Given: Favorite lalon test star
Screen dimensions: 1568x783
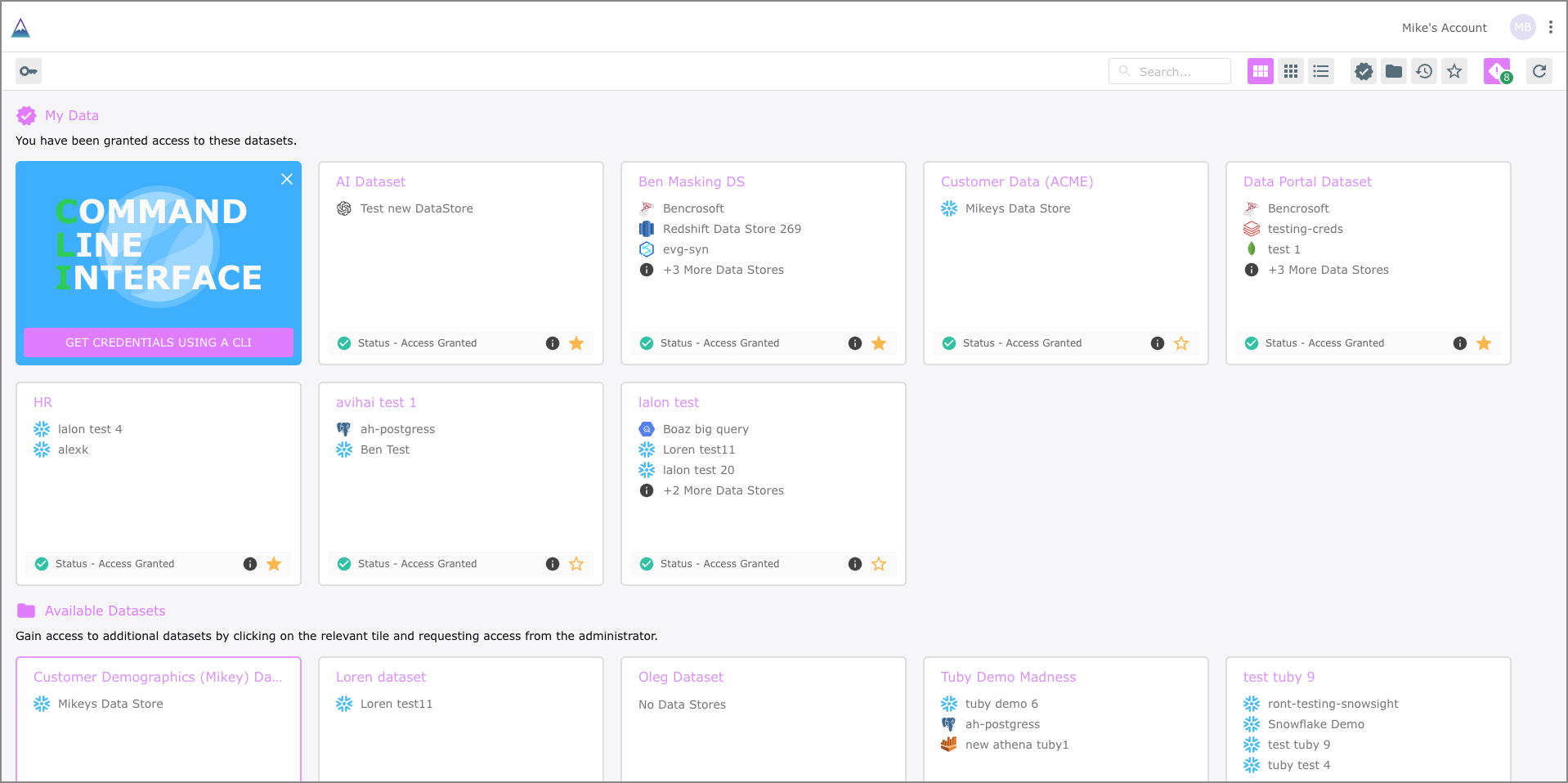Looking at the screenshot, I should point(879,564).
